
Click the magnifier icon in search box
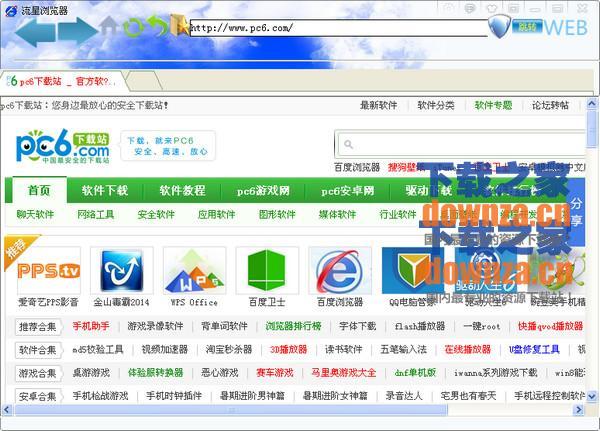pyautogui.click(x=348, y=144)
